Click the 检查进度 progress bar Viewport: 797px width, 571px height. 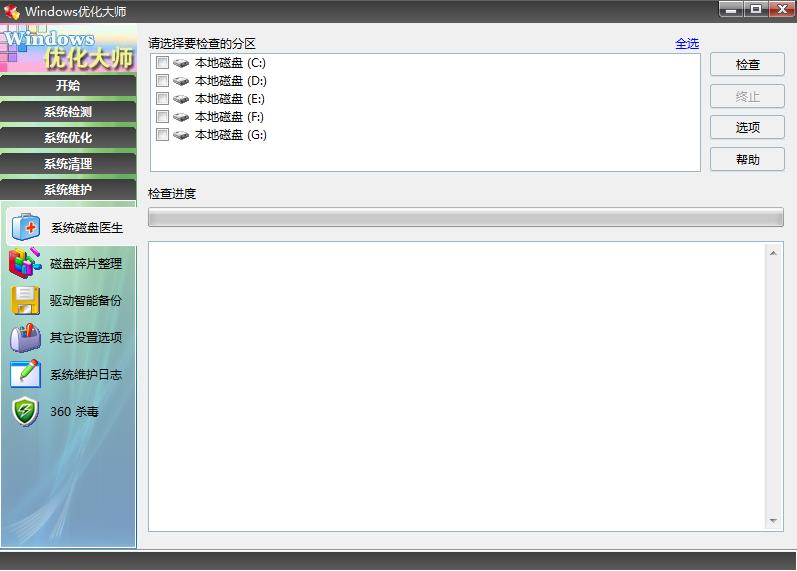[x=466, y=217]
